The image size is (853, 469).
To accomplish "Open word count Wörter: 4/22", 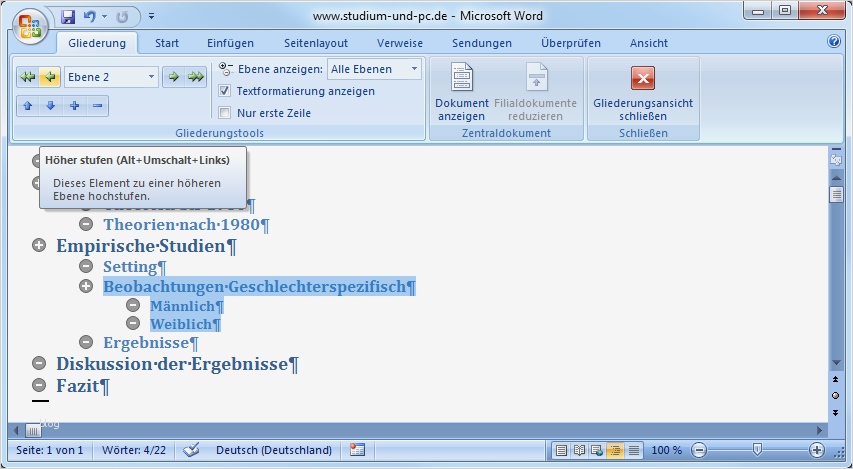I will click(x=134, y=450).
